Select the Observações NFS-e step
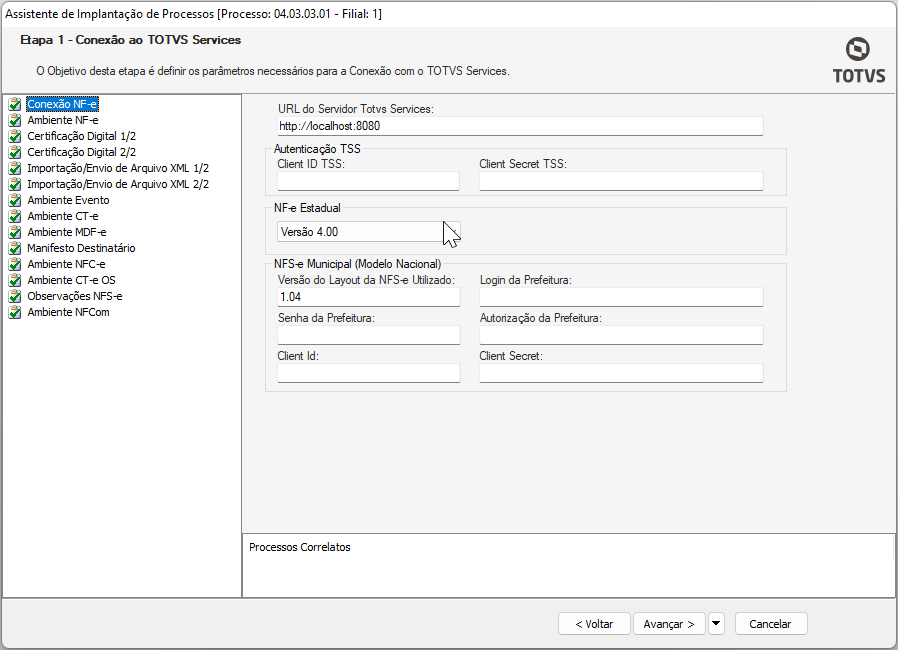The height and width of the screenshot is (650, 898). click(74, 297)
